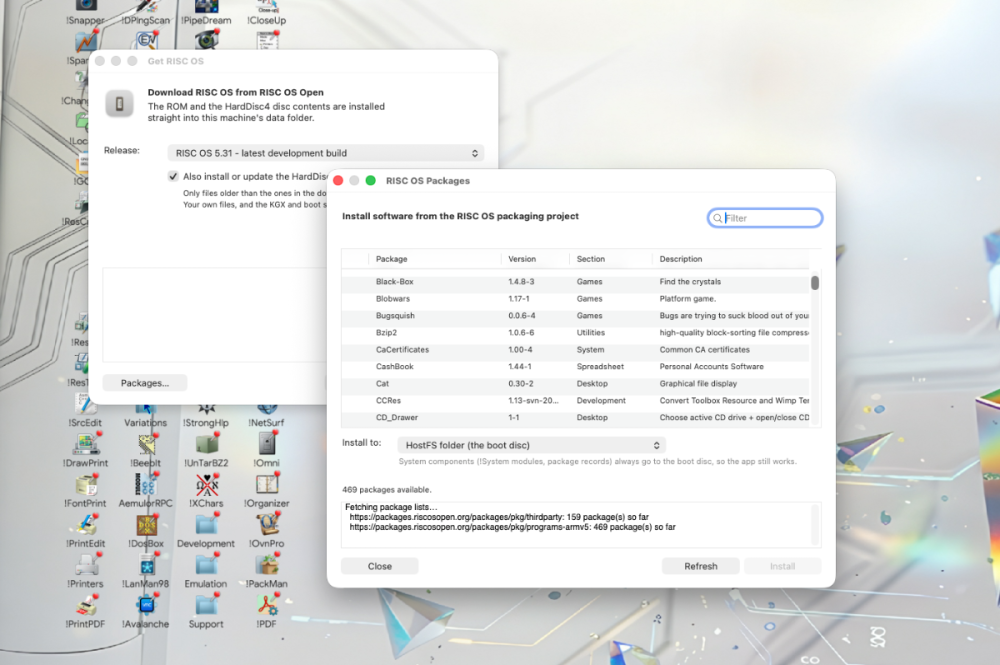This screenshot has height=665, width=1000.
Task: Open the !SrcEdit icon
Action: point(85,405)
